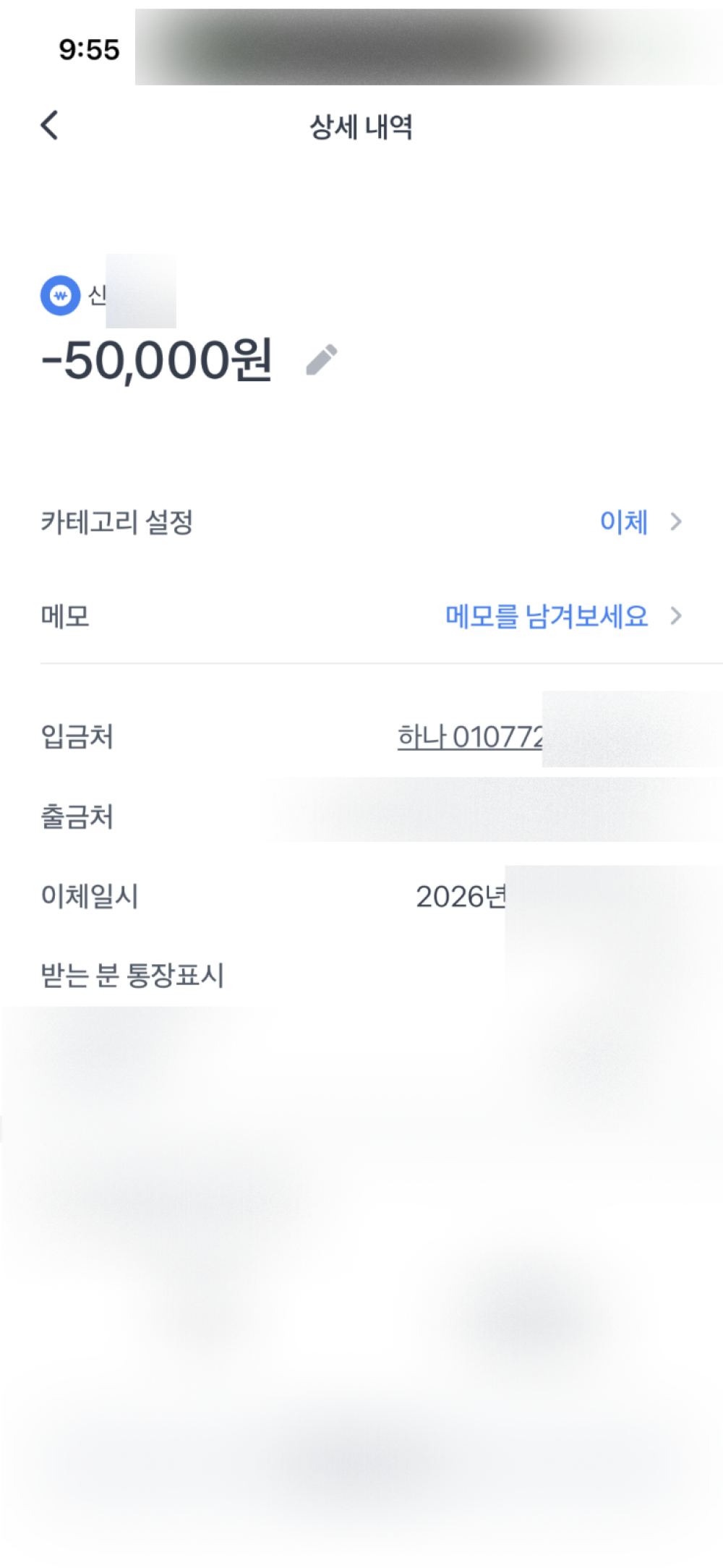Tap the 입금처 label
Screen dimensions: 723x1568
pos(77,737)
